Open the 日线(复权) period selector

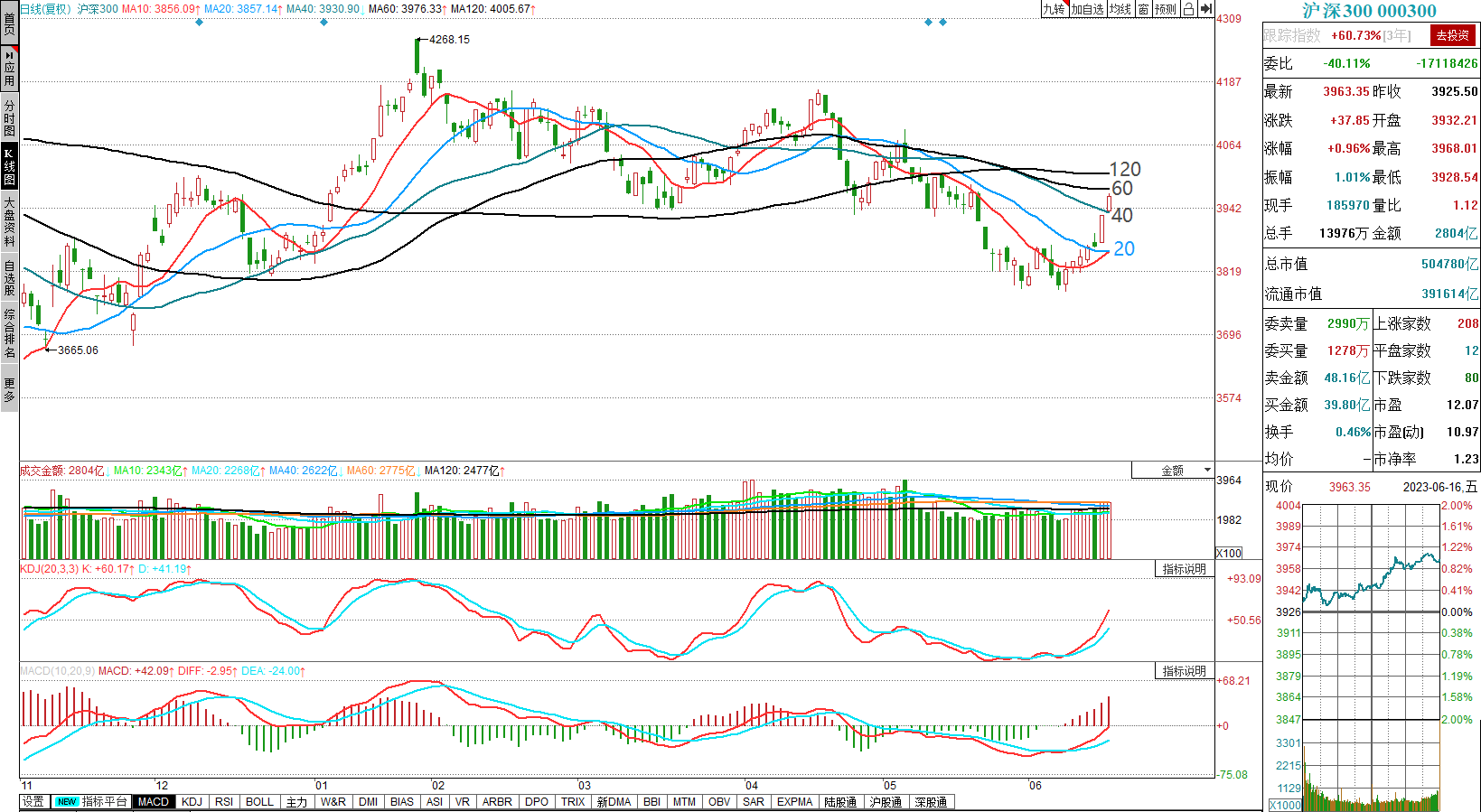(45, 9)
